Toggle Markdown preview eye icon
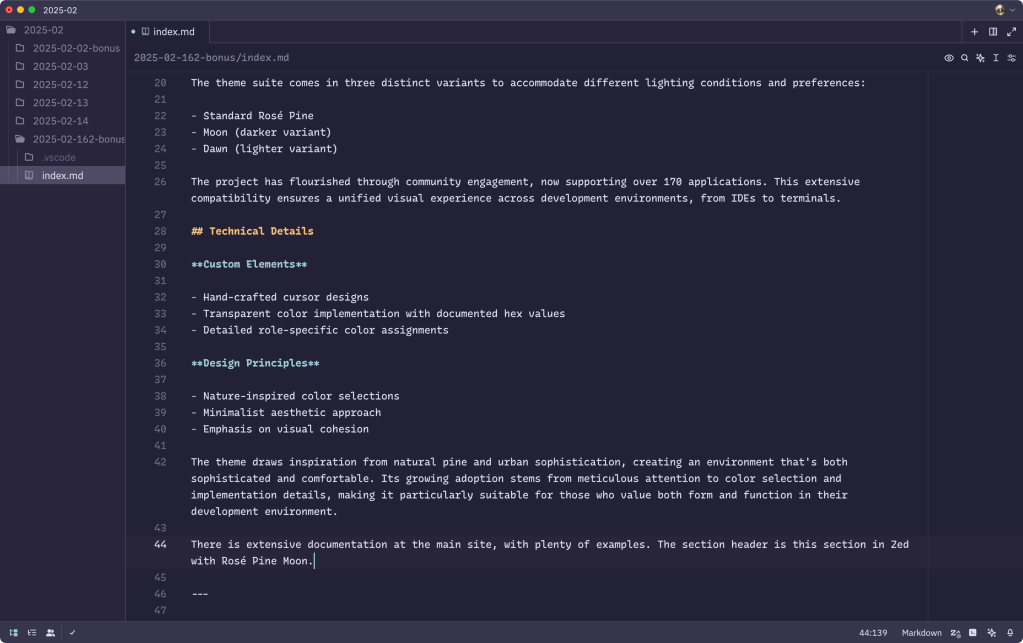 (948, 58)
